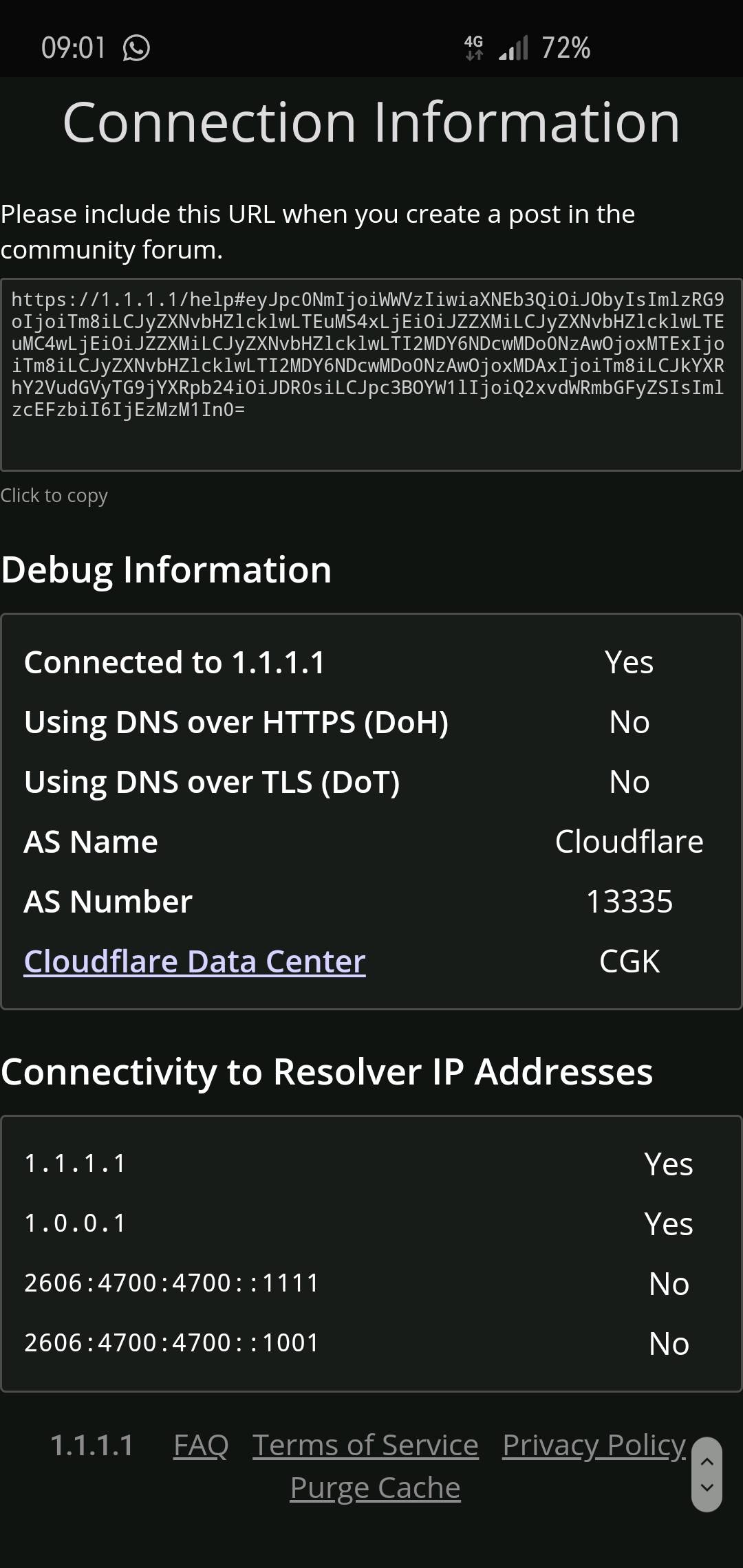743x1568 pixels.
Task: Select the Using DNS over HTTPS row
Action: point(371,722)
